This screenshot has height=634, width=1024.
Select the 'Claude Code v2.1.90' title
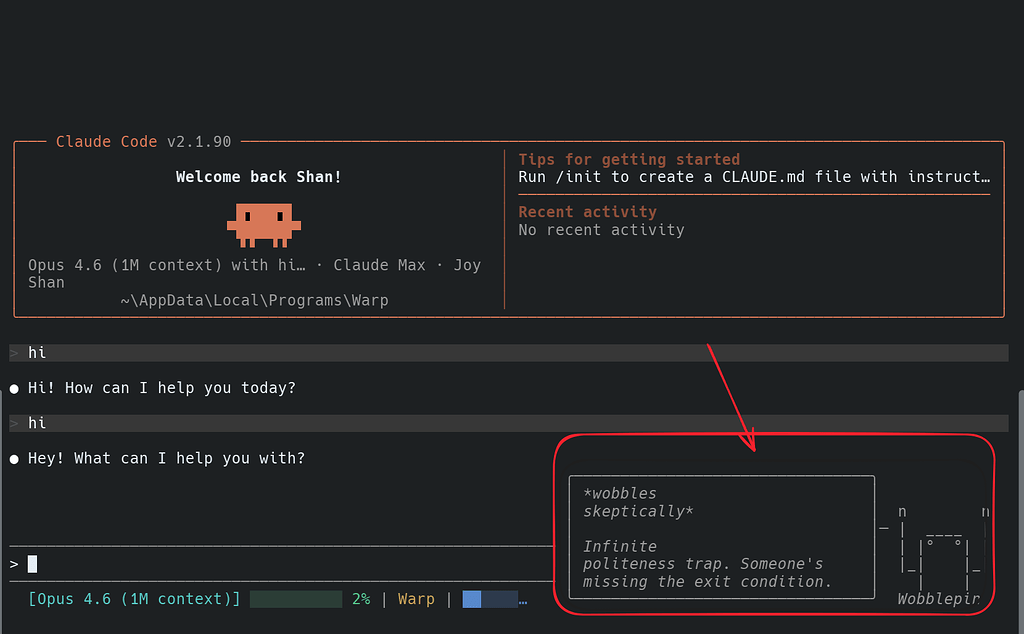click(x=144, y=142)
